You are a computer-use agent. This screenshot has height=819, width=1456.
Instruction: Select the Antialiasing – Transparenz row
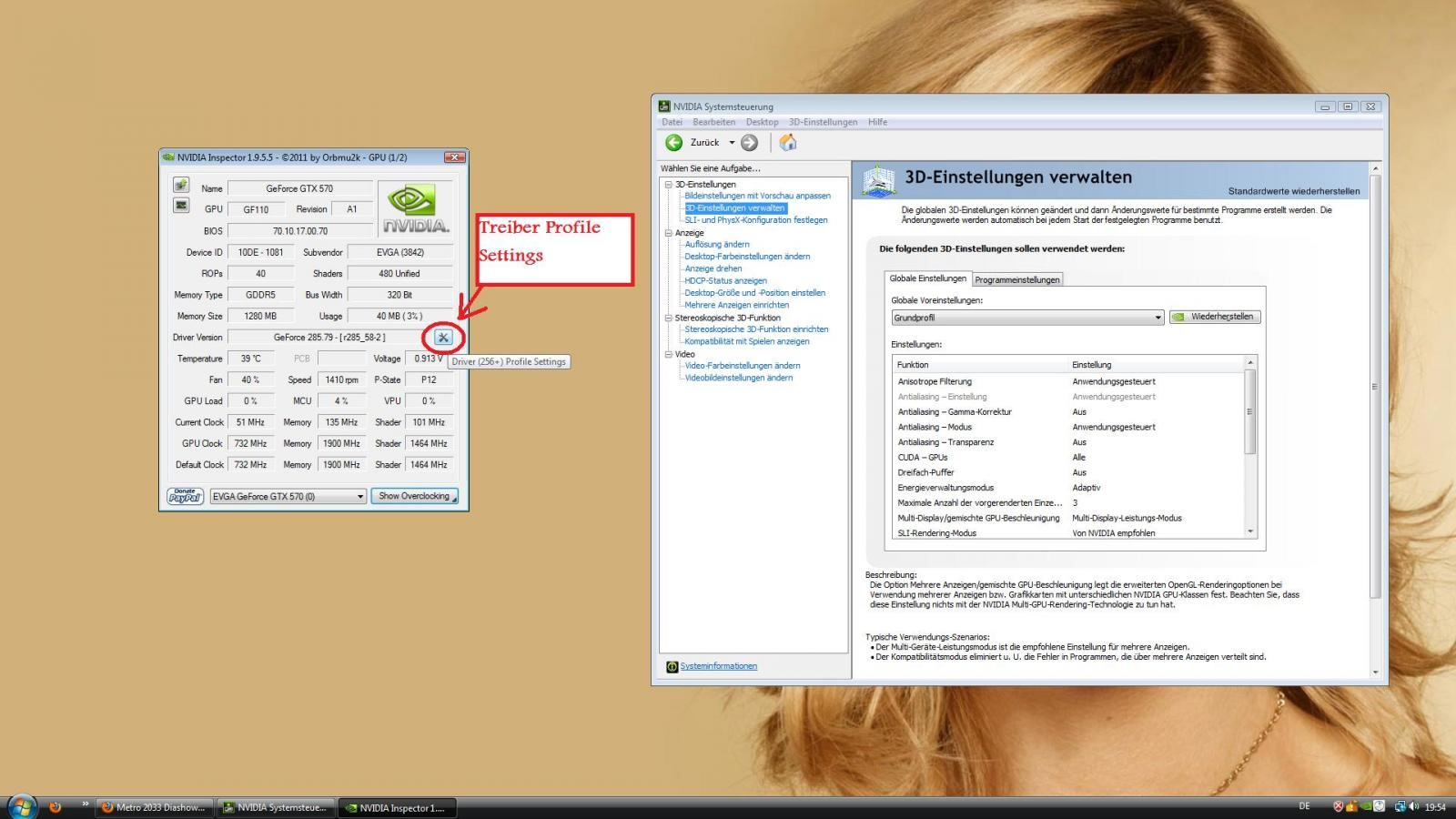click(x=1068, y=442)
